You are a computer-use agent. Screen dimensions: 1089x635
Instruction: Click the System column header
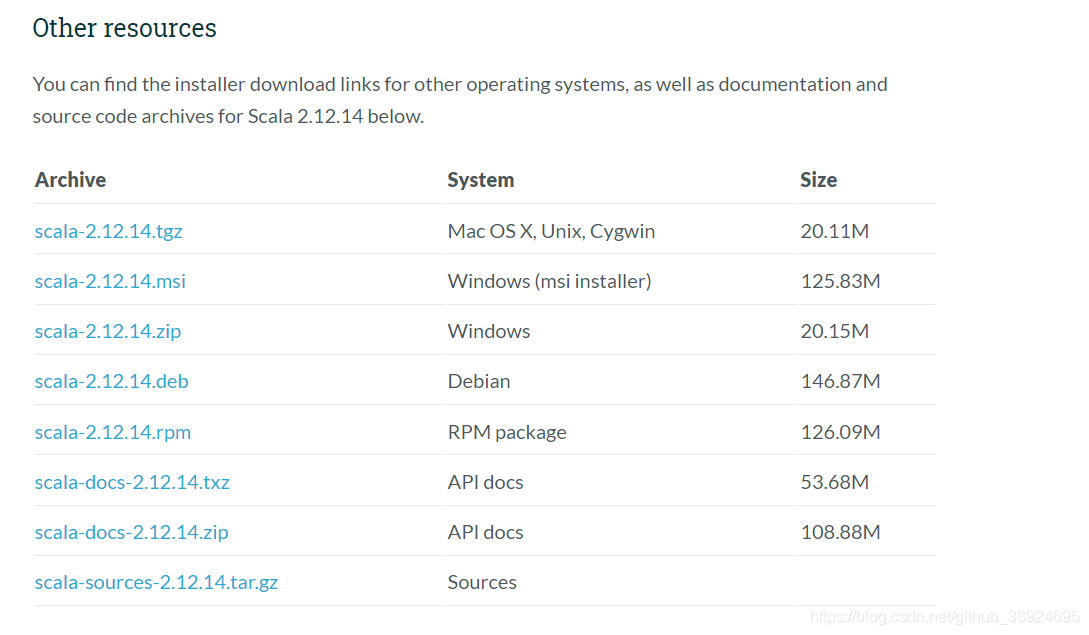(x=480, y=180)
